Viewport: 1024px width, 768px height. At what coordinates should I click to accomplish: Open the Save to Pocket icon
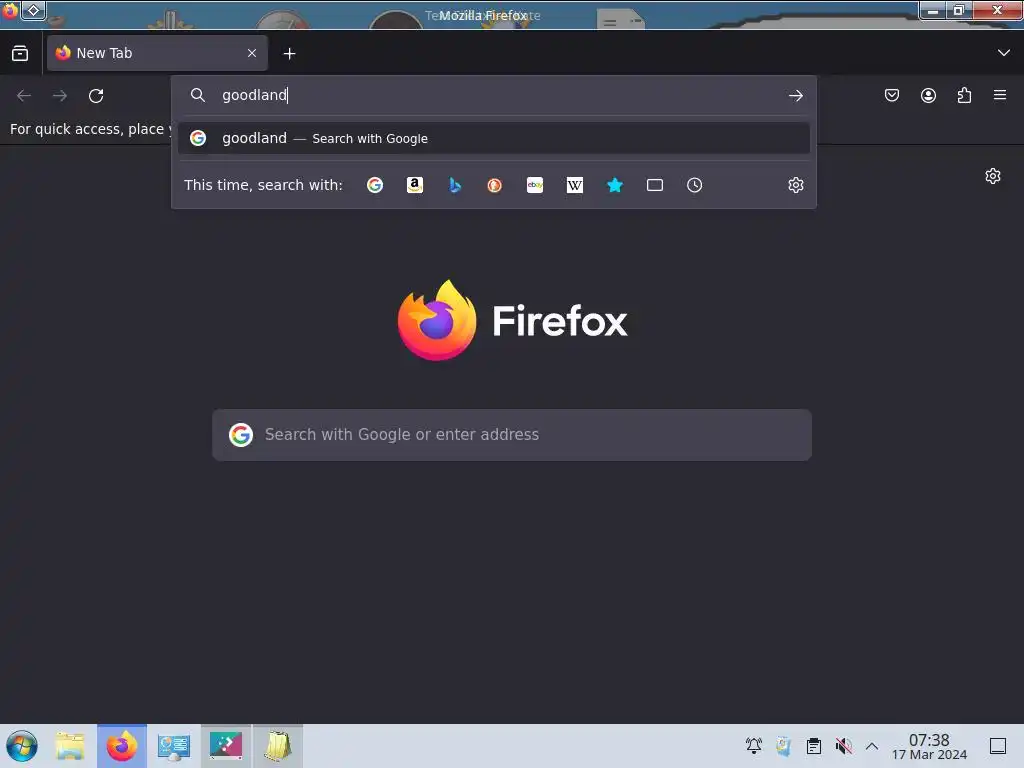pos(891,96)
